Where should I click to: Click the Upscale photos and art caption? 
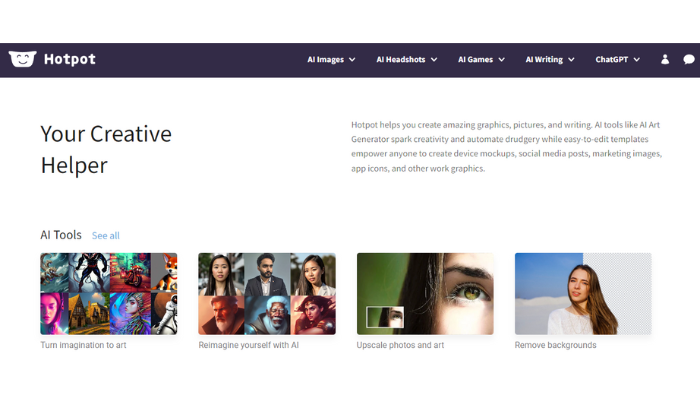400,345
